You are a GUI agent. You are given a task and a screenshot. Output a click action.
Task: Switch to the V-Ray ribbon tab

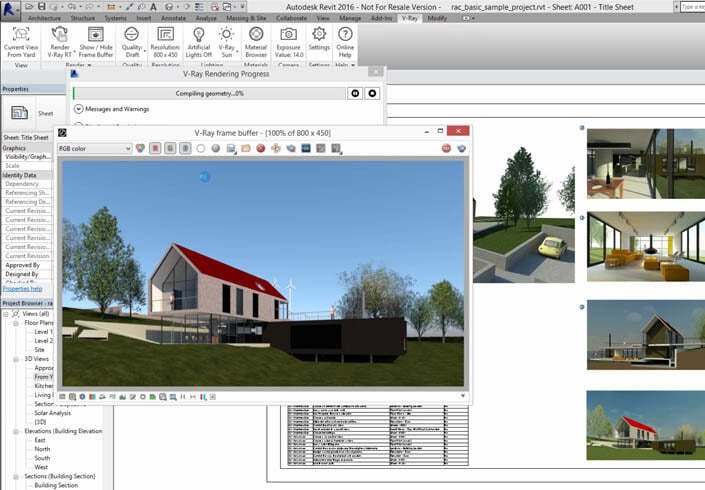[410, 18]
